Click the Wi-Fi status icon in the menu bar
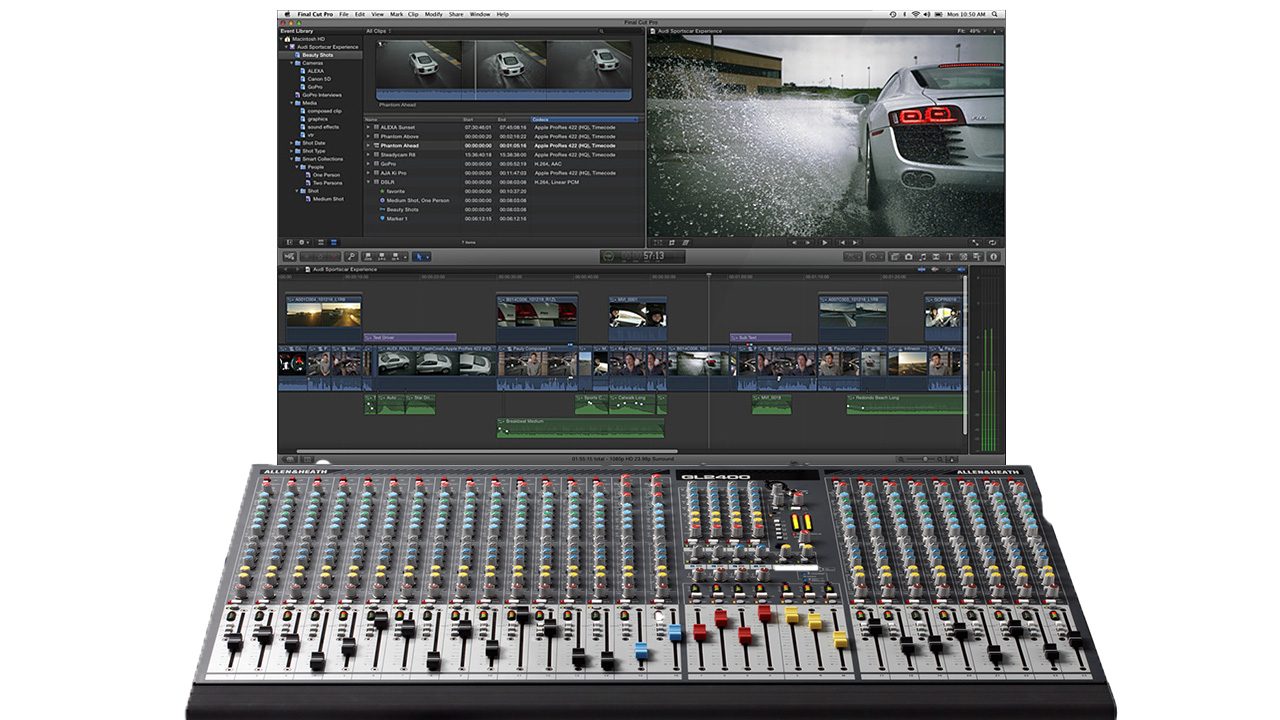The width and height of the screenshot is (1280, 720). pyautogui.click(x=915, y=15)
